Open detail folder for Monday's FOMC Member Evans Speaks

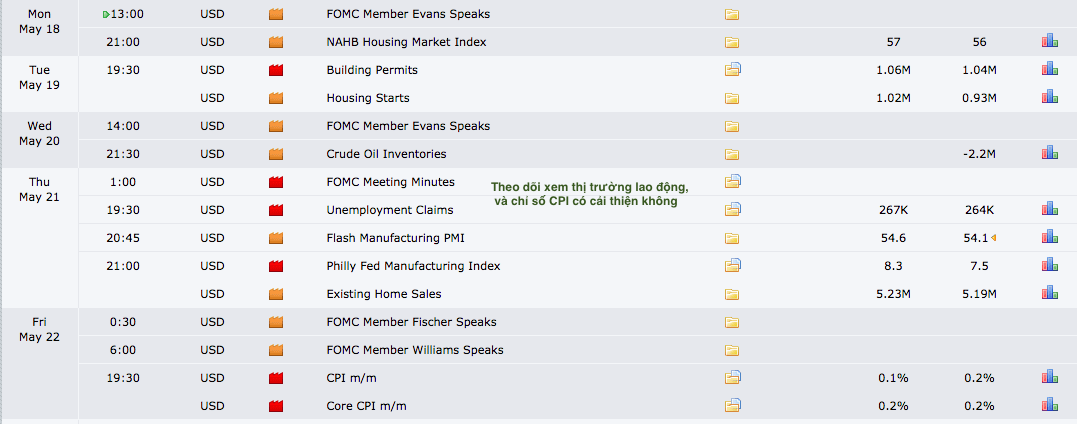732,15
